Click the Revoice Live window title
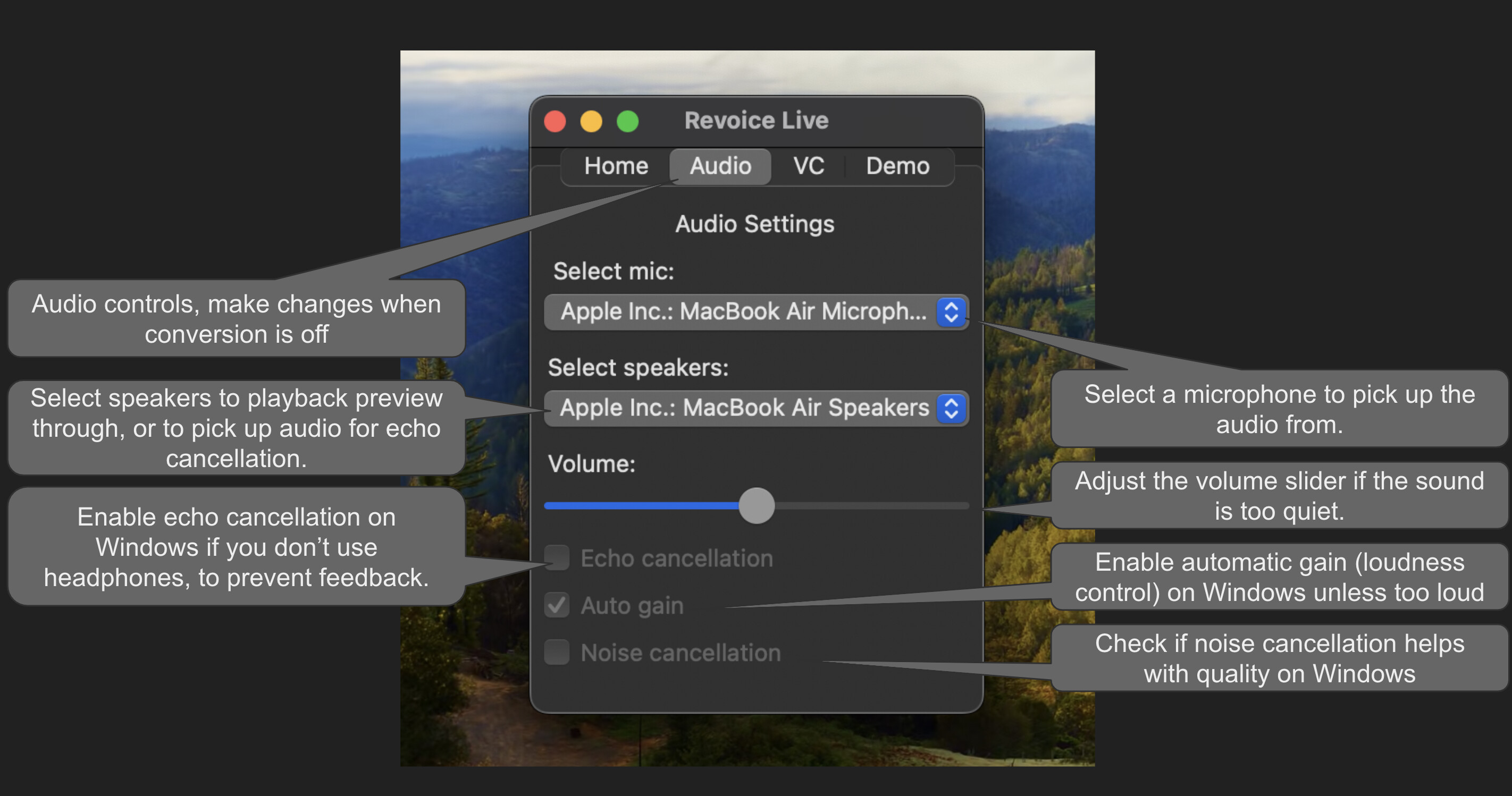The width and height of the screenshot is (1512, 796). pyautogui.click(x=756, y=120)
